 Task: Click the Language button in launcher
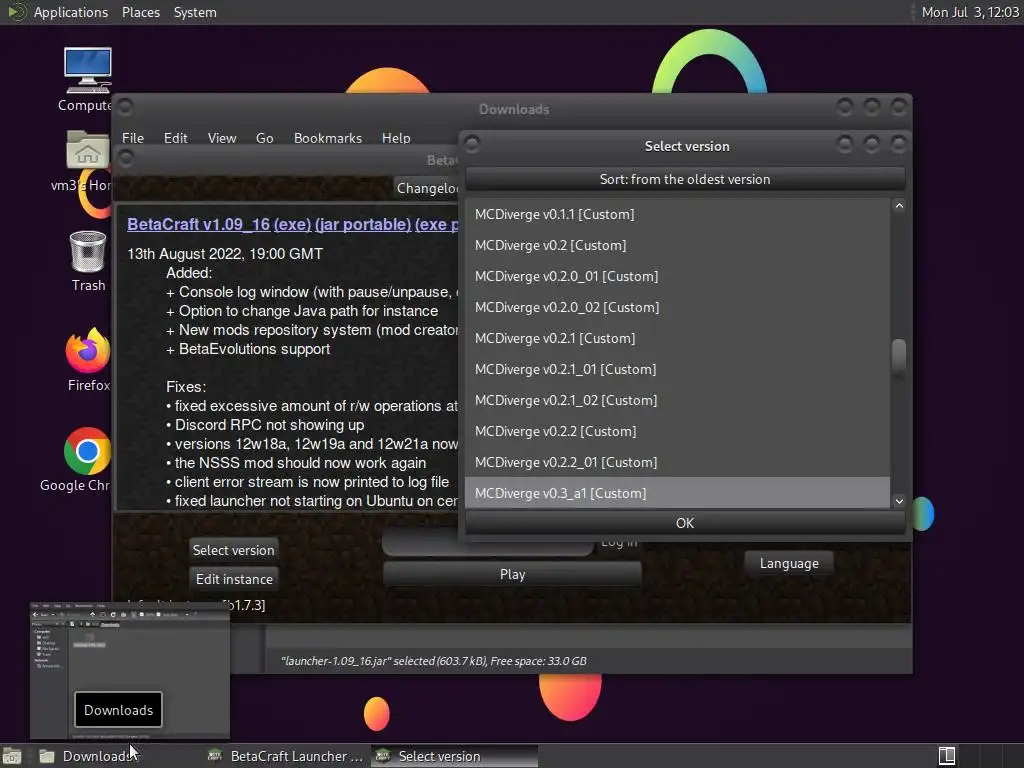[789, 563]
